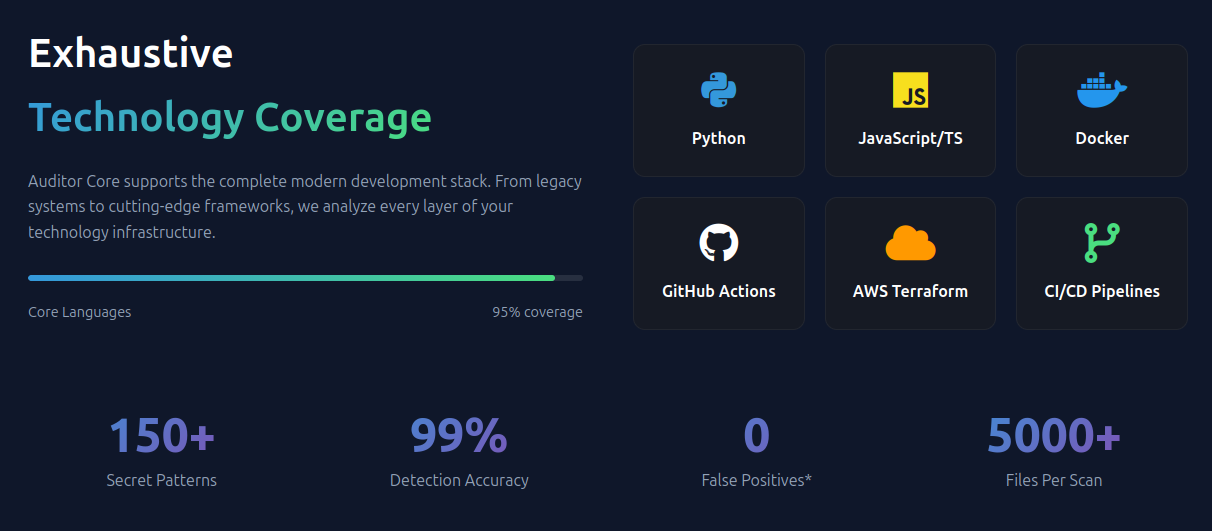Select the CI/CD Pipelines card label
This screenshot has width=1212, height=531.
pos(1102,291)
